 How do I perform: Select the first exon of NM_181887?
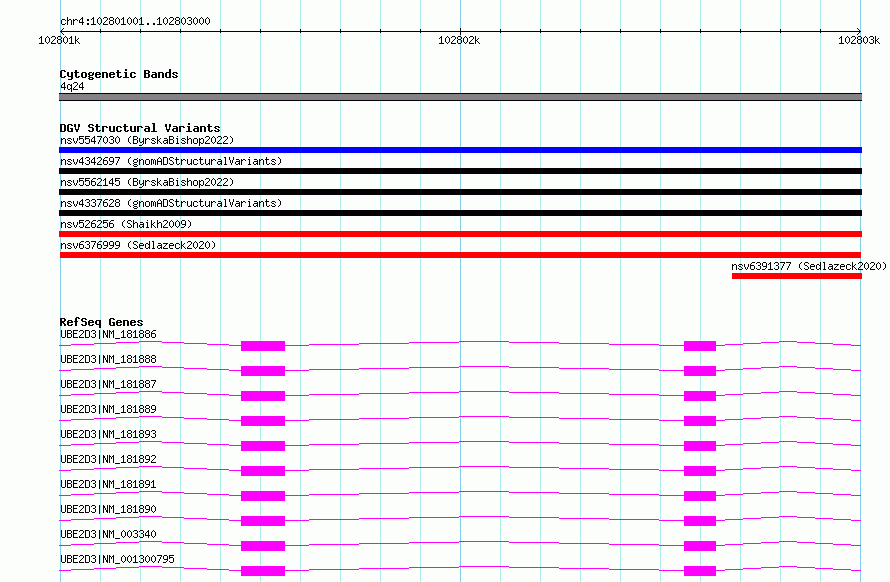(263, 396)
